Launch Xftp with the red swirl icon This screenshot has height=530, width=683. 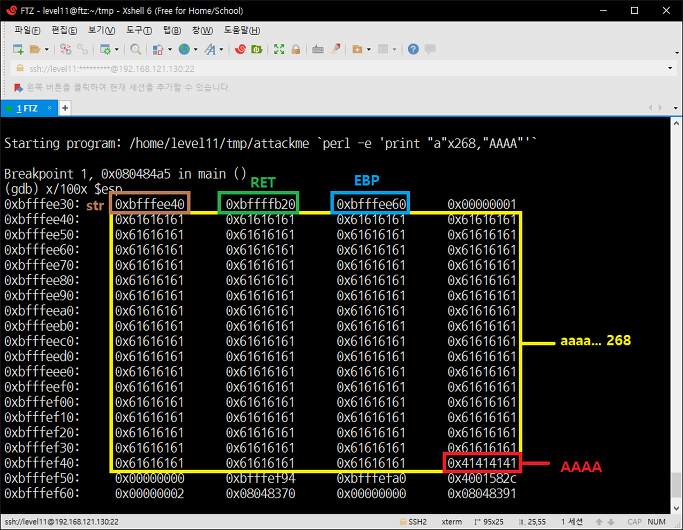coord(240,49)
